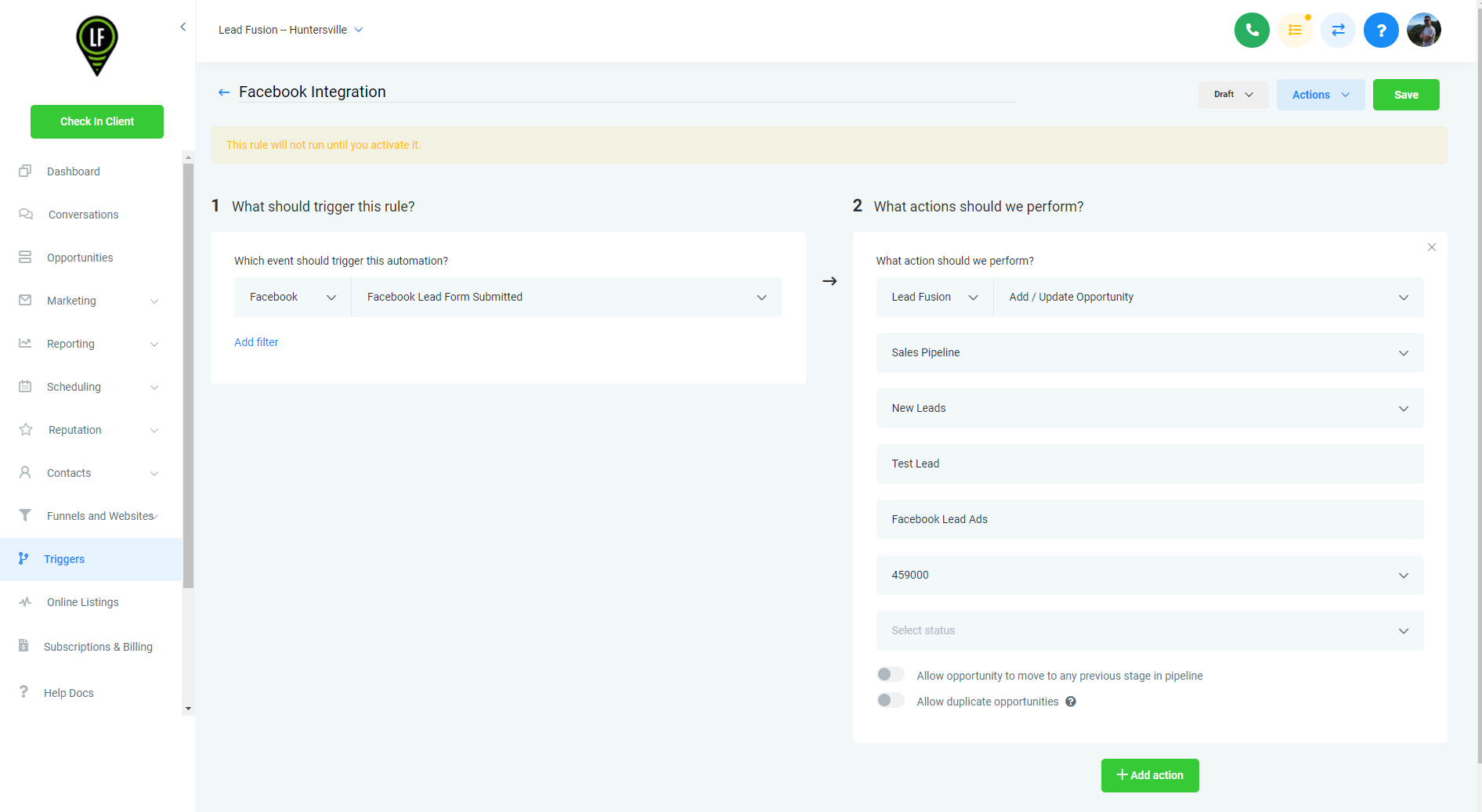Expand the Scheduling submenu chevron

154,388
